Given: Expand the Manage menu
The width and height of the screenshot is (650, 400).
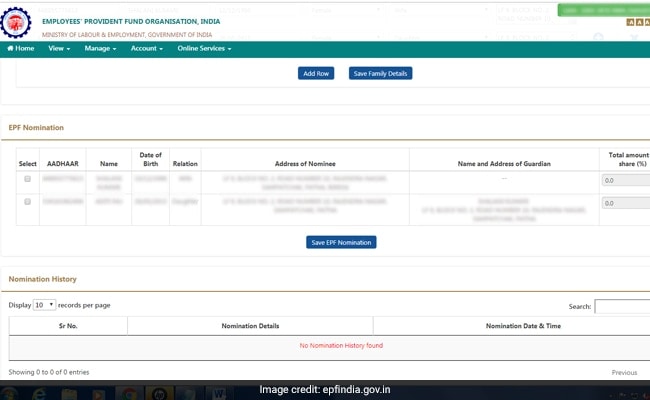Looking at the screenshot, I should click(100, 48).
